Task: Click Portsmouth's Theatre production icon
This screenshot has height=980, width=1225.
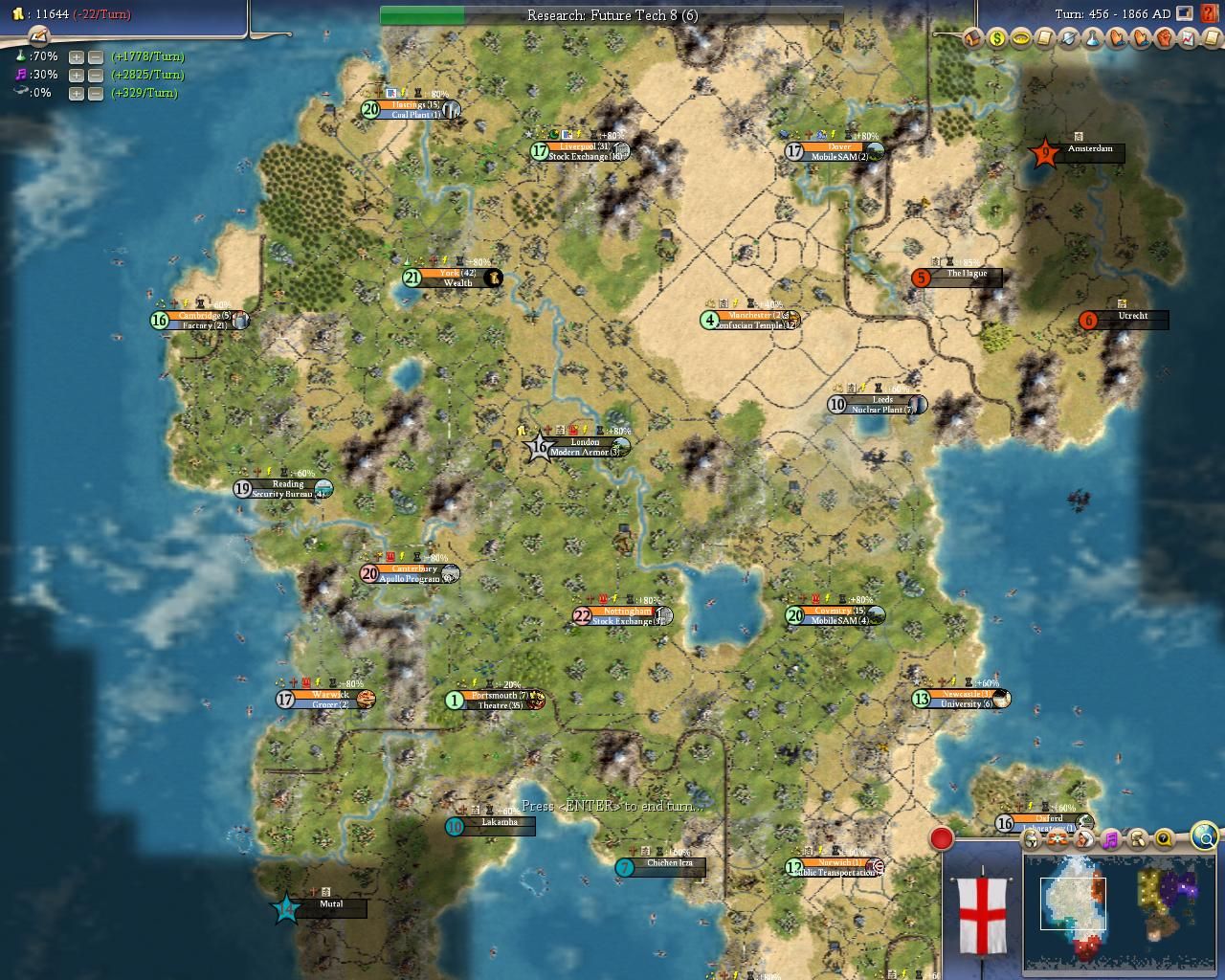Action: [536, 701]
